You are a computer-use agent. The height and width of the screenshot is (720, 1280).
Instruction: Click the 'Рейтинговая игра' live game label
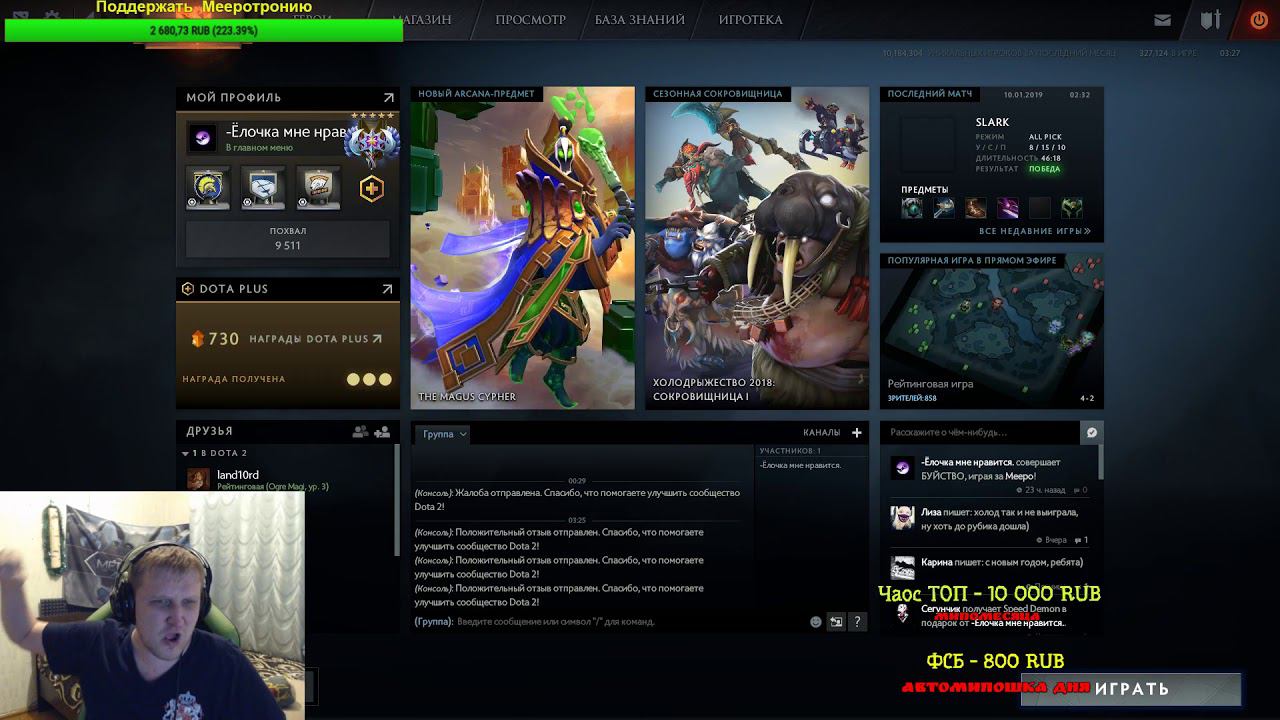pyautogui.click(x=931, y=384)
